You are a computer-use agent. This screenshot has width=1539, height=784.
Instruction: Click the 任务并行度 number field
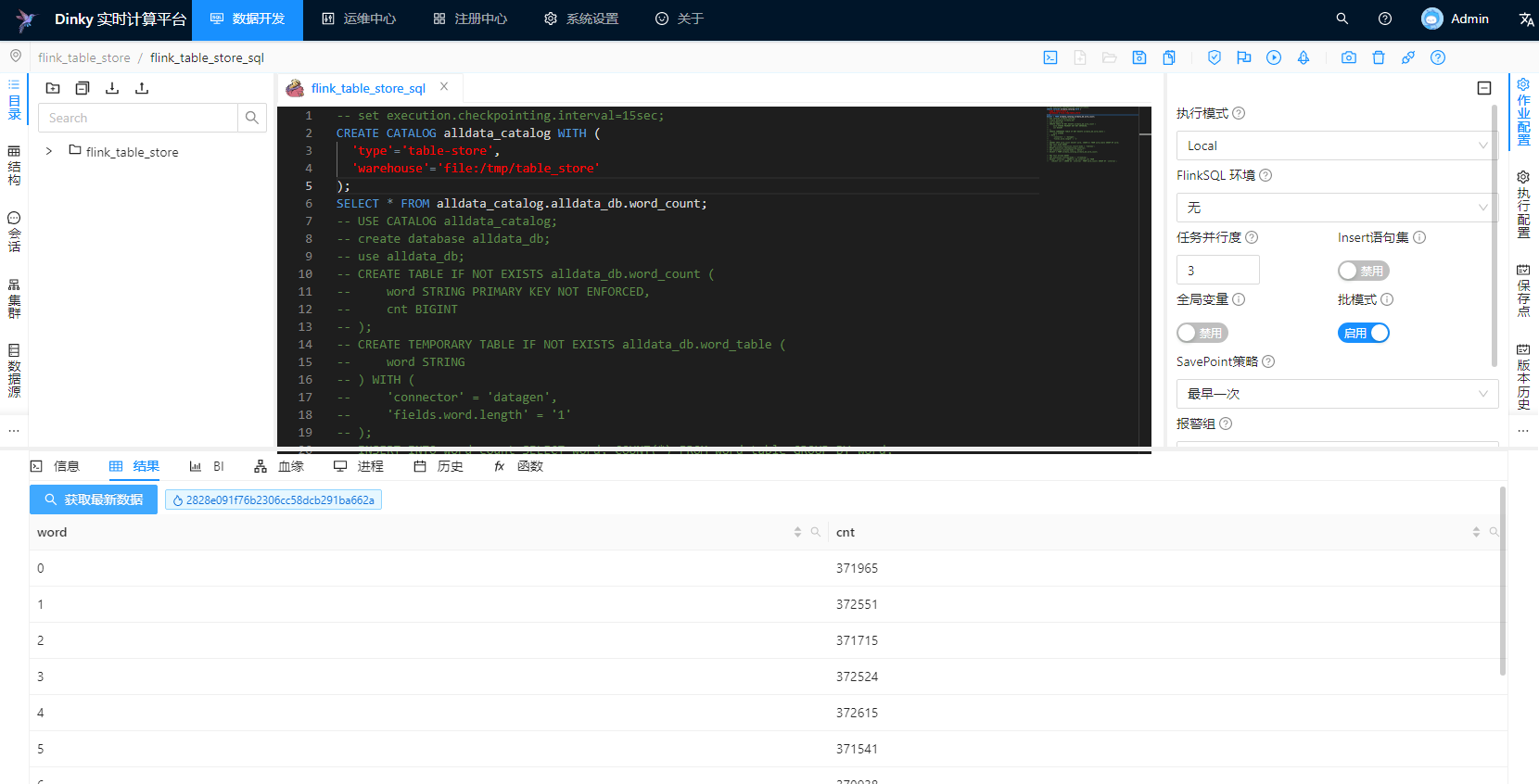tap(1217, 271)
